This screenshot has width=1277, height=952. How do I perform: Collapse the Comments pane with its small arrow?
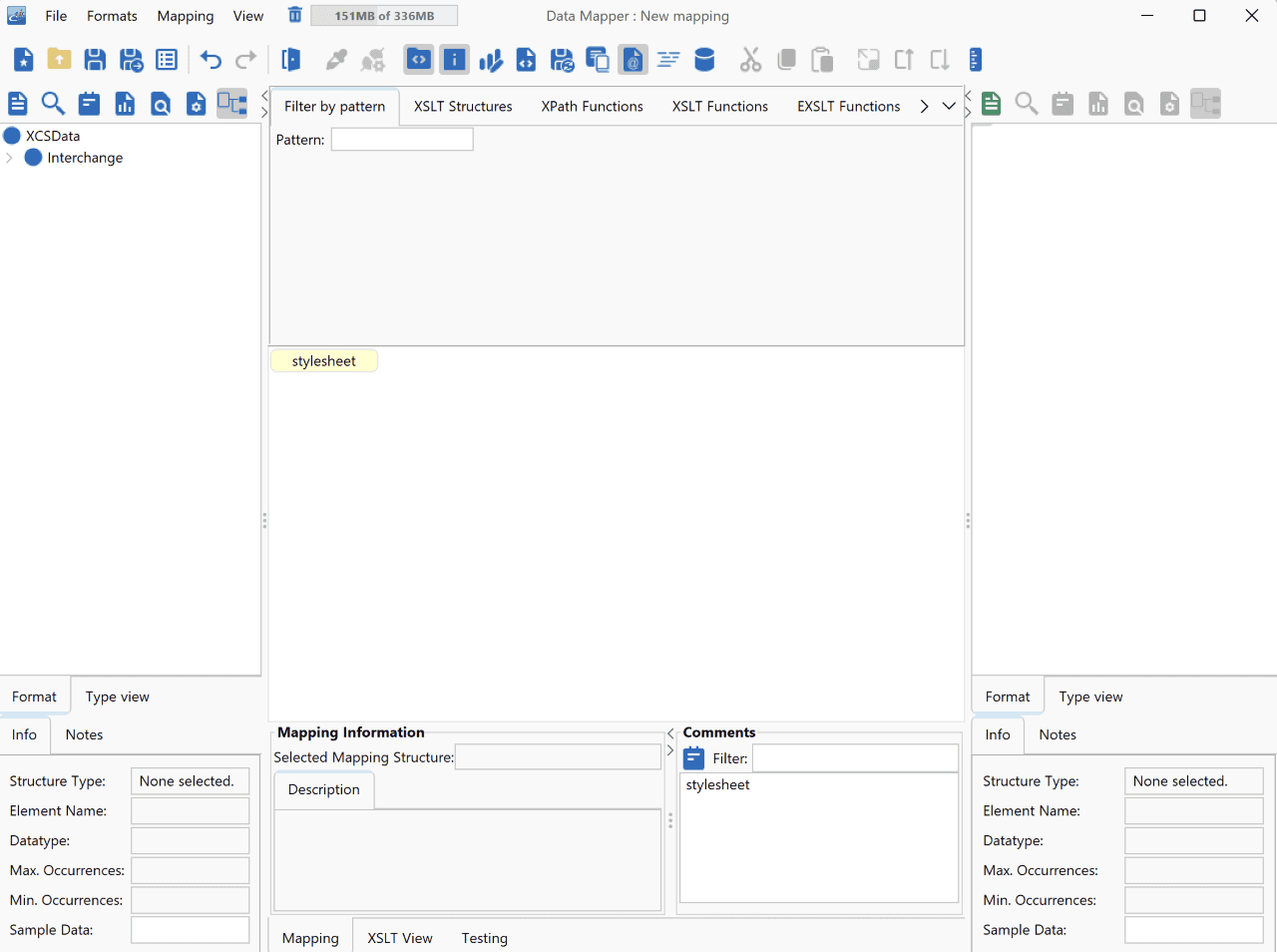pyautogui.click(x=670, y=750)
